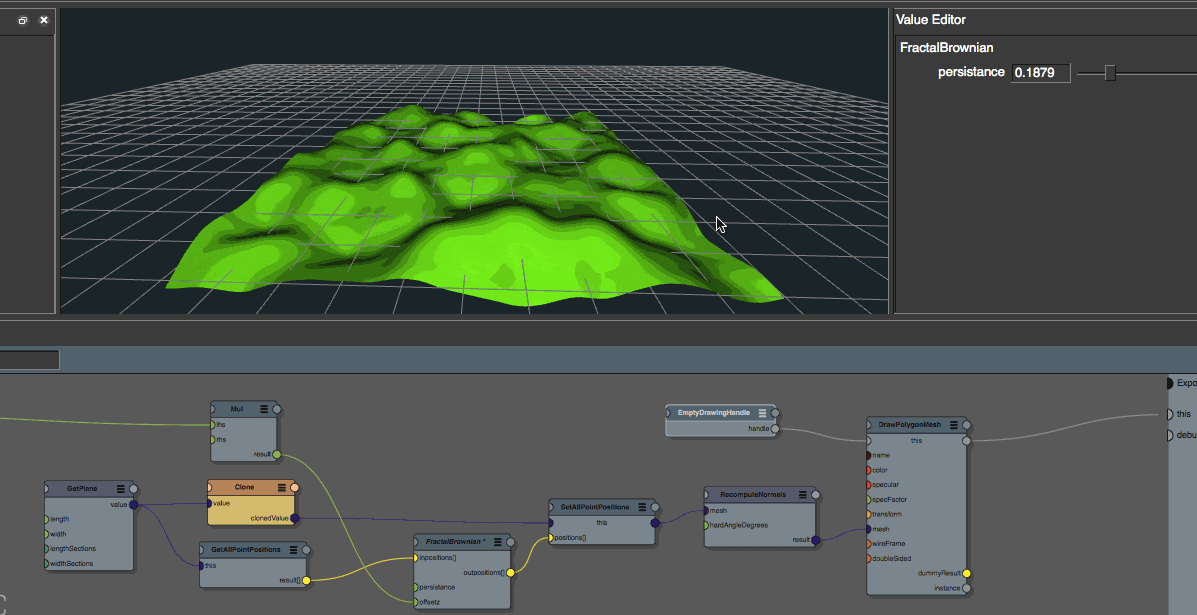Click the width port on GetPlane

tap(47, 534)
